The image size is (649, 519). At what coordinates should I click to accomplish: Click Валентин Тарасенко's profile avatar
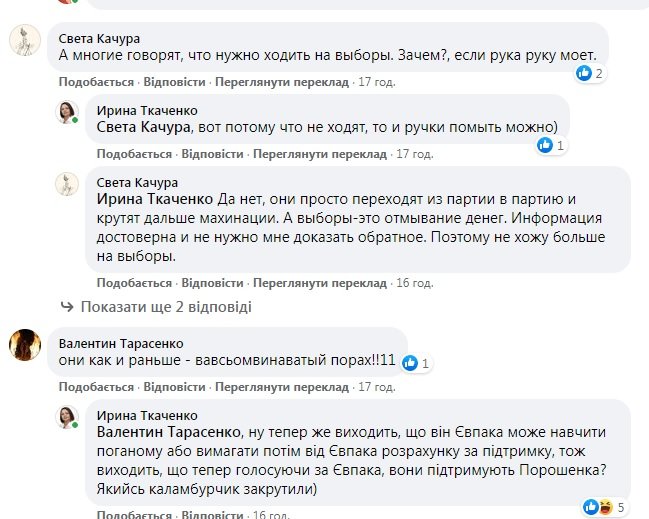[x=24, y=346]
